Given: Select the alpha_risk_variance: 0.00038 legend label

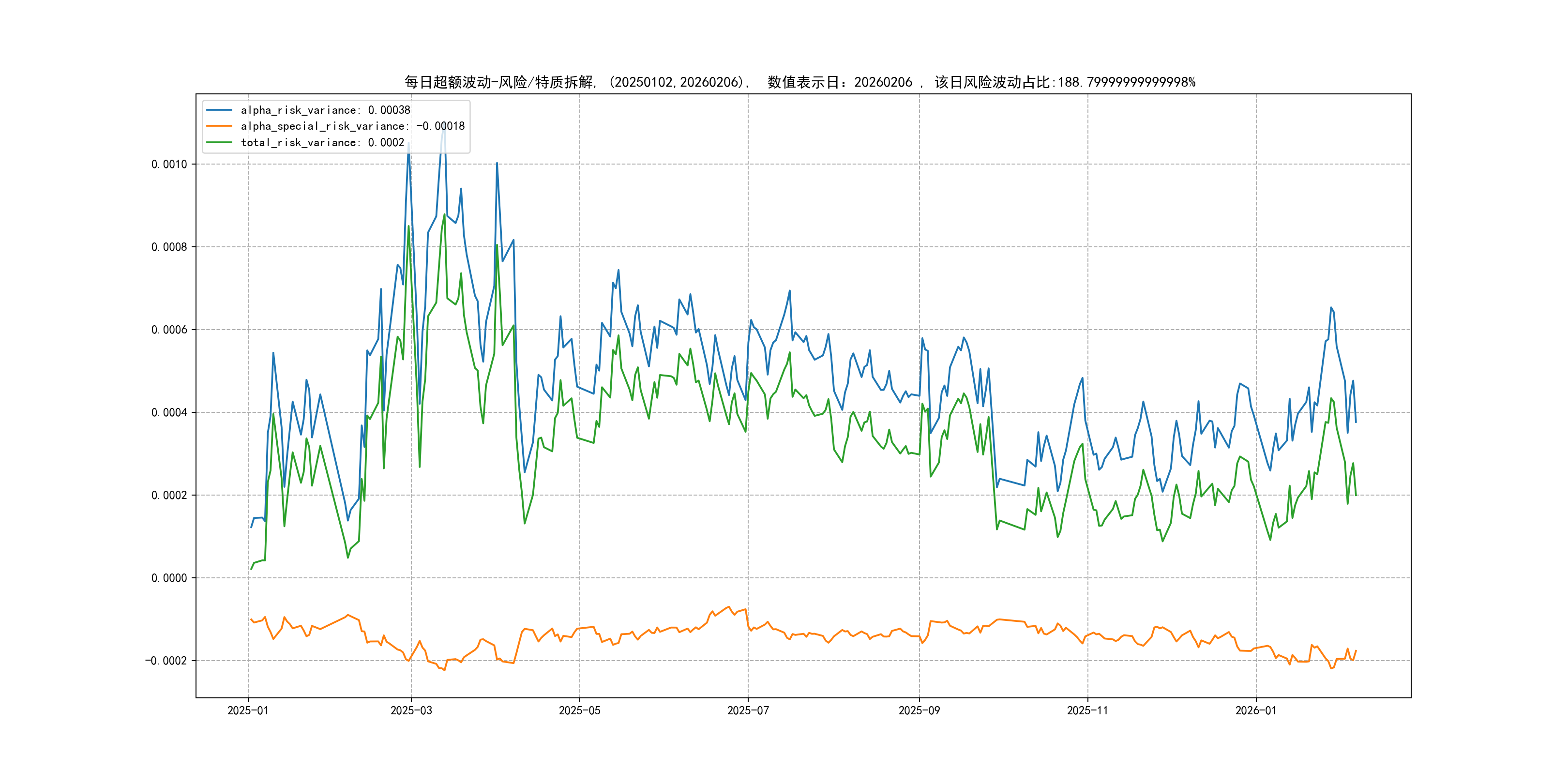Looking at the screenshot, I should coord(325,110).
